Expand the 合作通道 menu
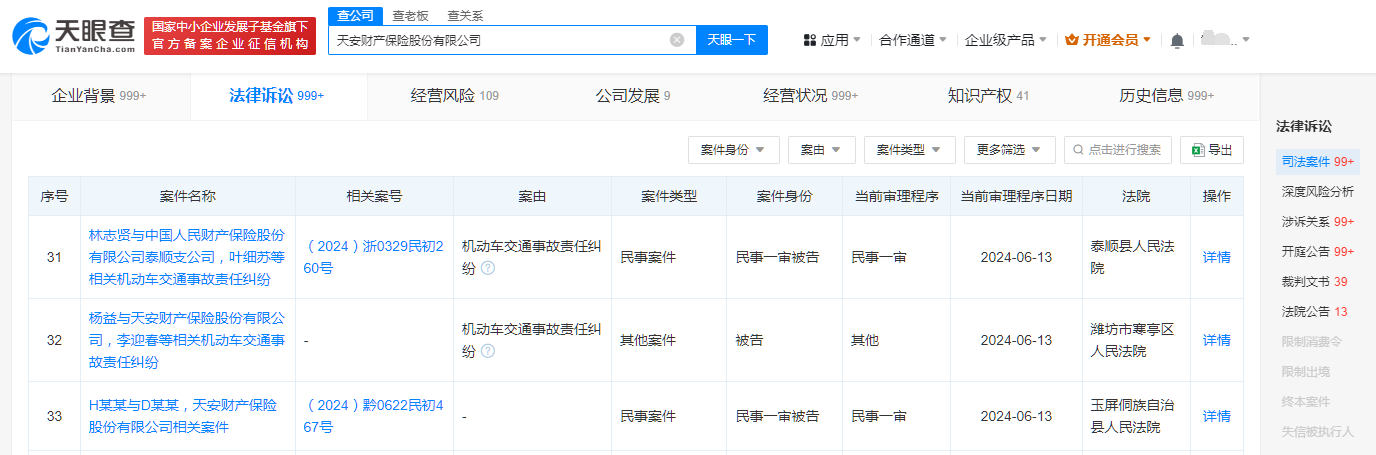 point(913,40)
